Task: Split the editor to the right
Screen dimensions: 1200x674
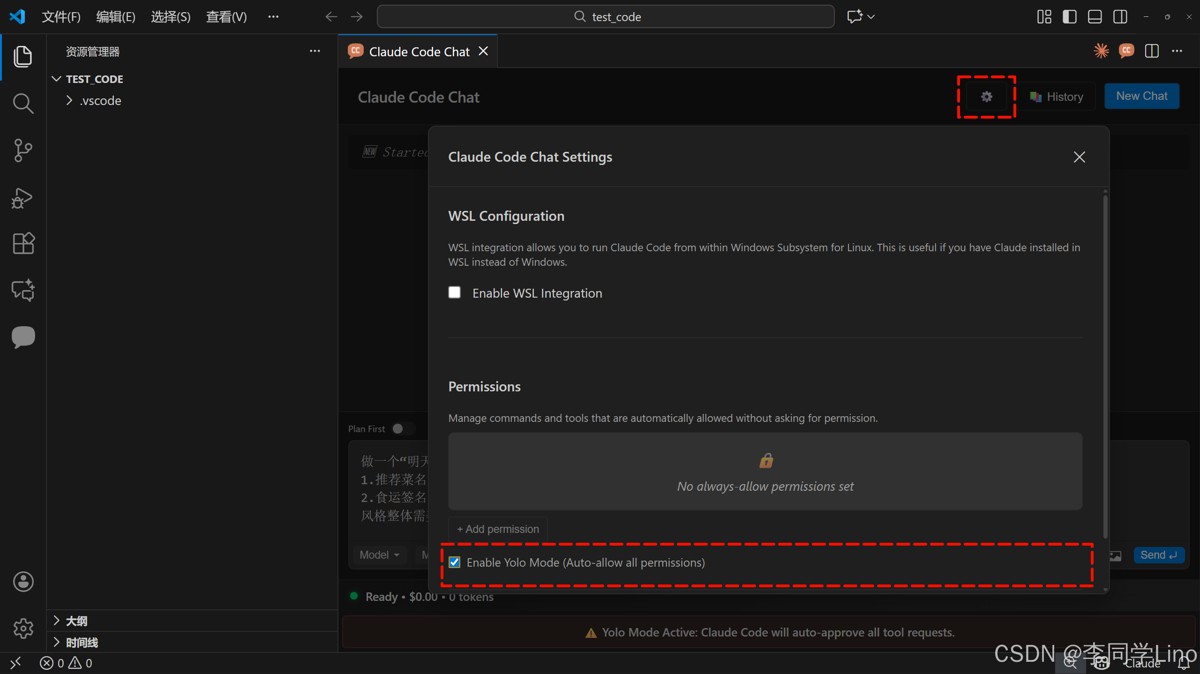Action: [1152, 51]
